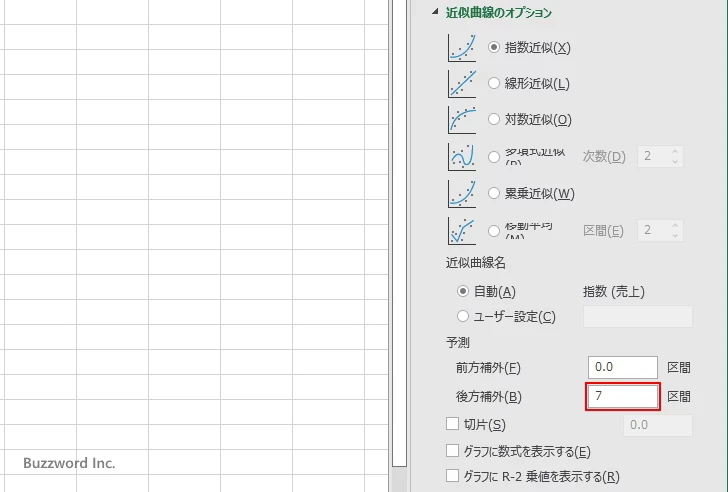This screenshot has height=492, width=728.
Task: Select the polynomial approximation radio button
Action: point(494,156)
